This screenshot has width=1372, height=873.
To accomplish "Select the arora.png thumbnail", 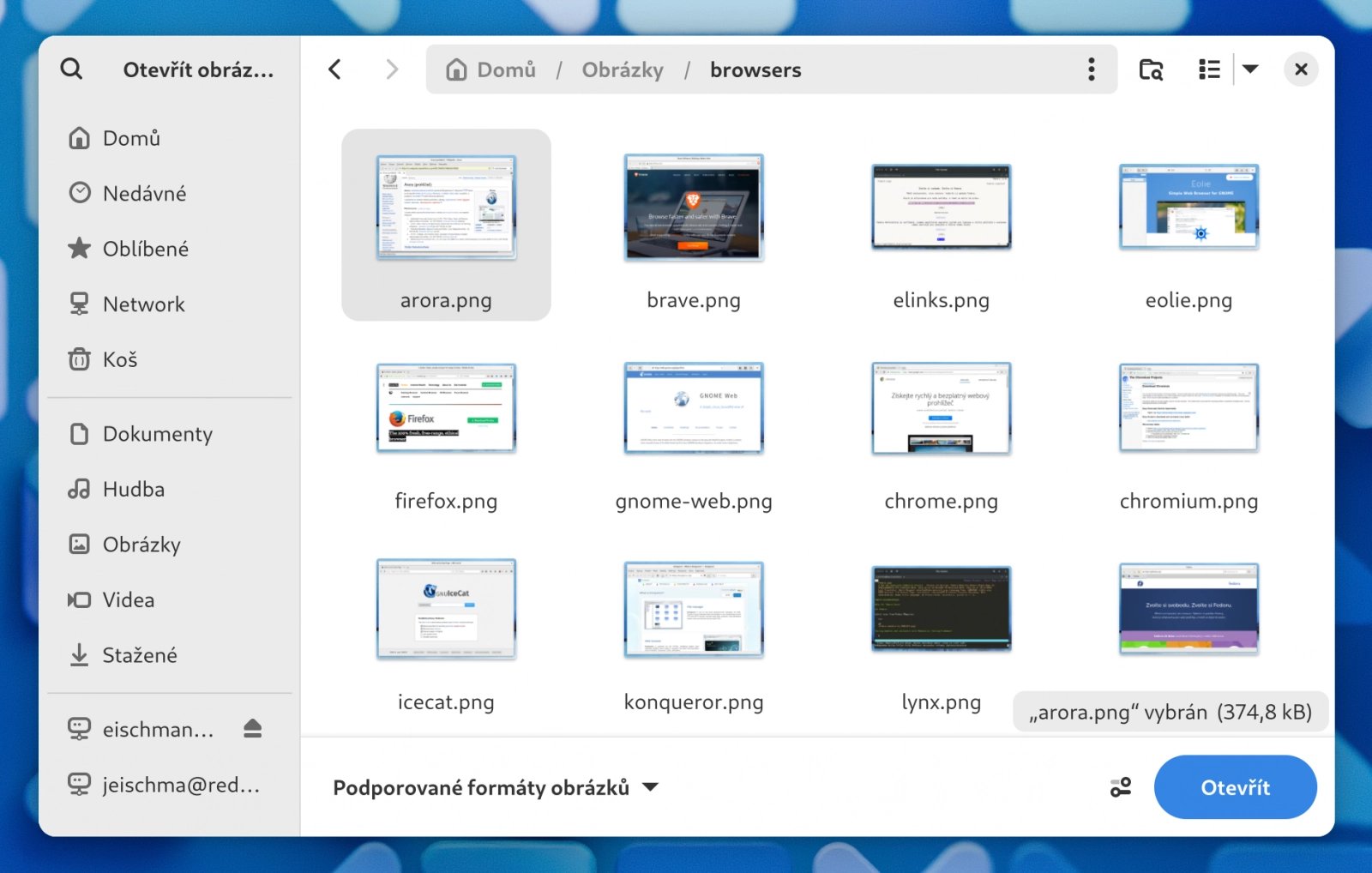I will point(446,208).
